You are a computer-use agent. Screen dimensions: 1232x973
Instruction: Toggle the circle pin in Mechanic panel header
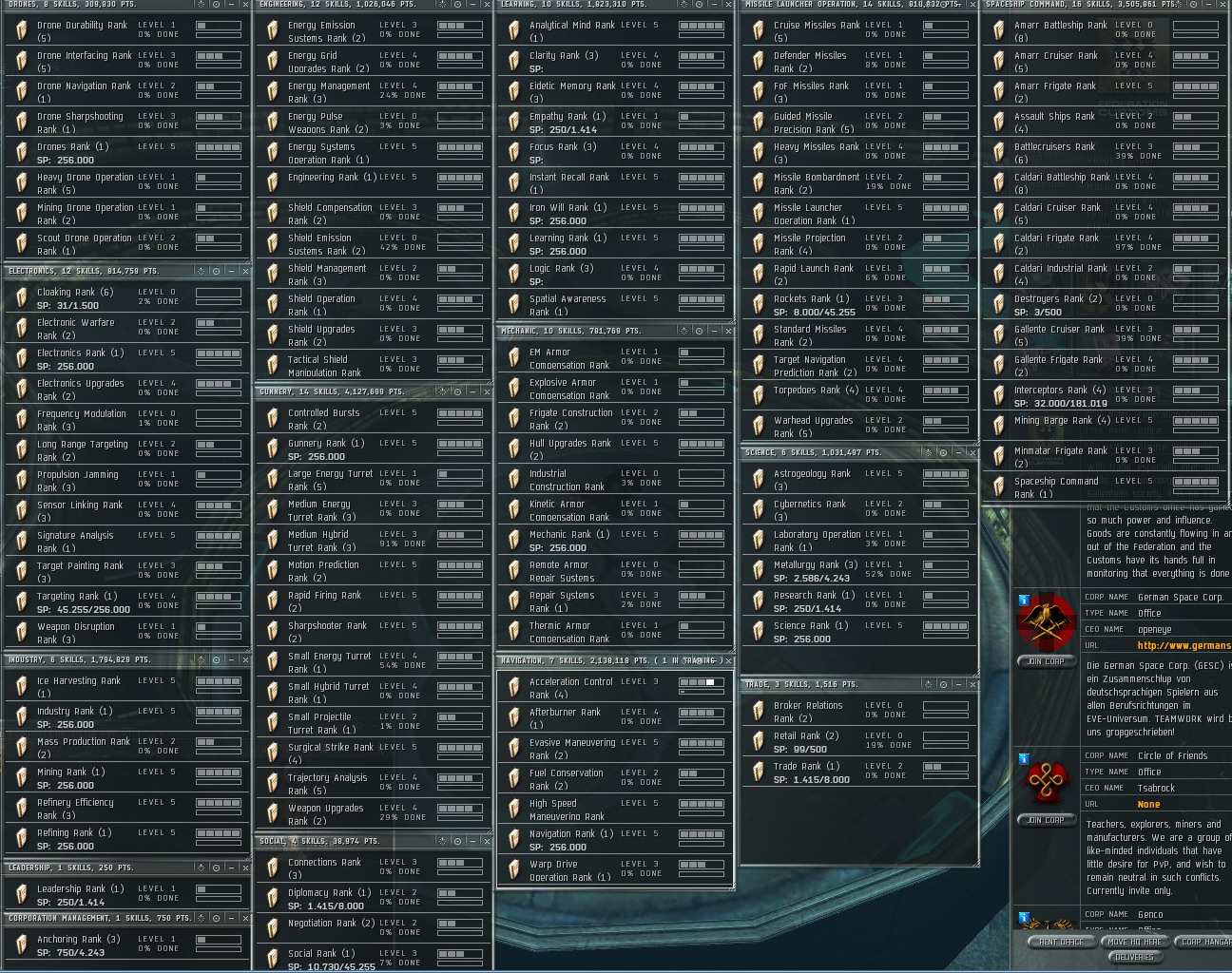(700, 331)
